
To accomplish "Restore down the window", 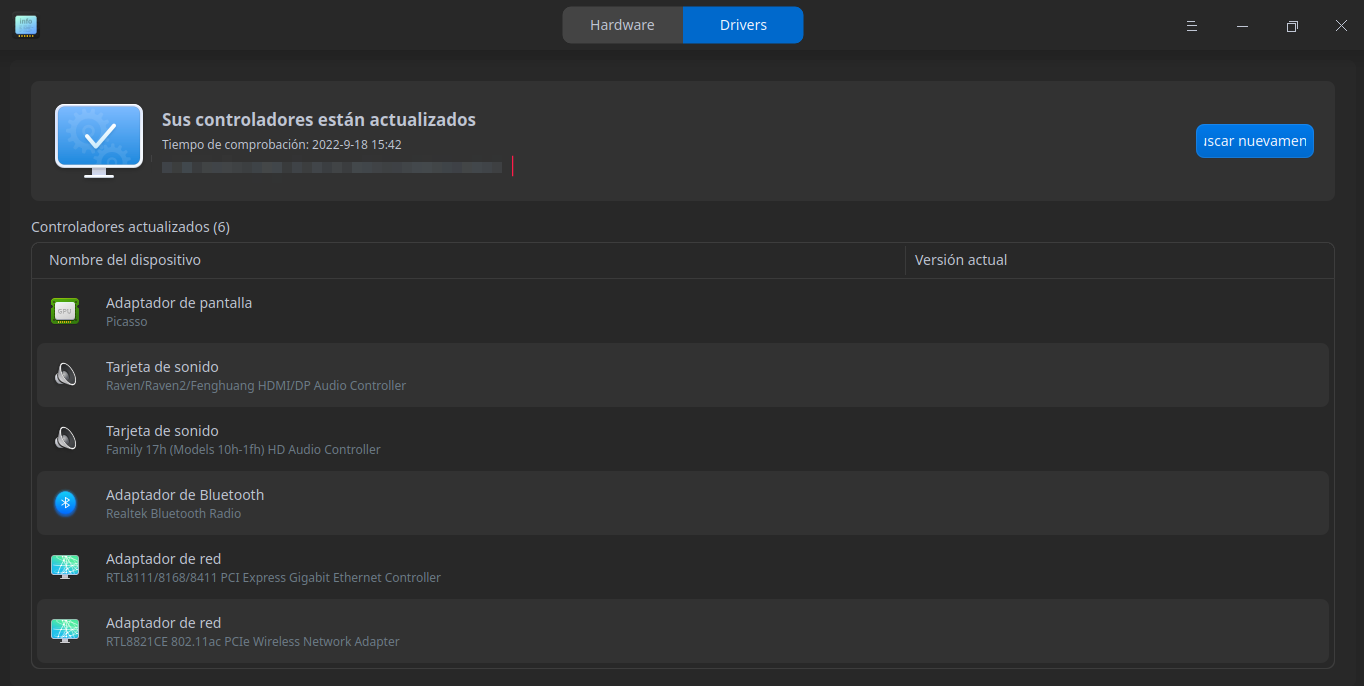I will click(x=1292, y=26).
